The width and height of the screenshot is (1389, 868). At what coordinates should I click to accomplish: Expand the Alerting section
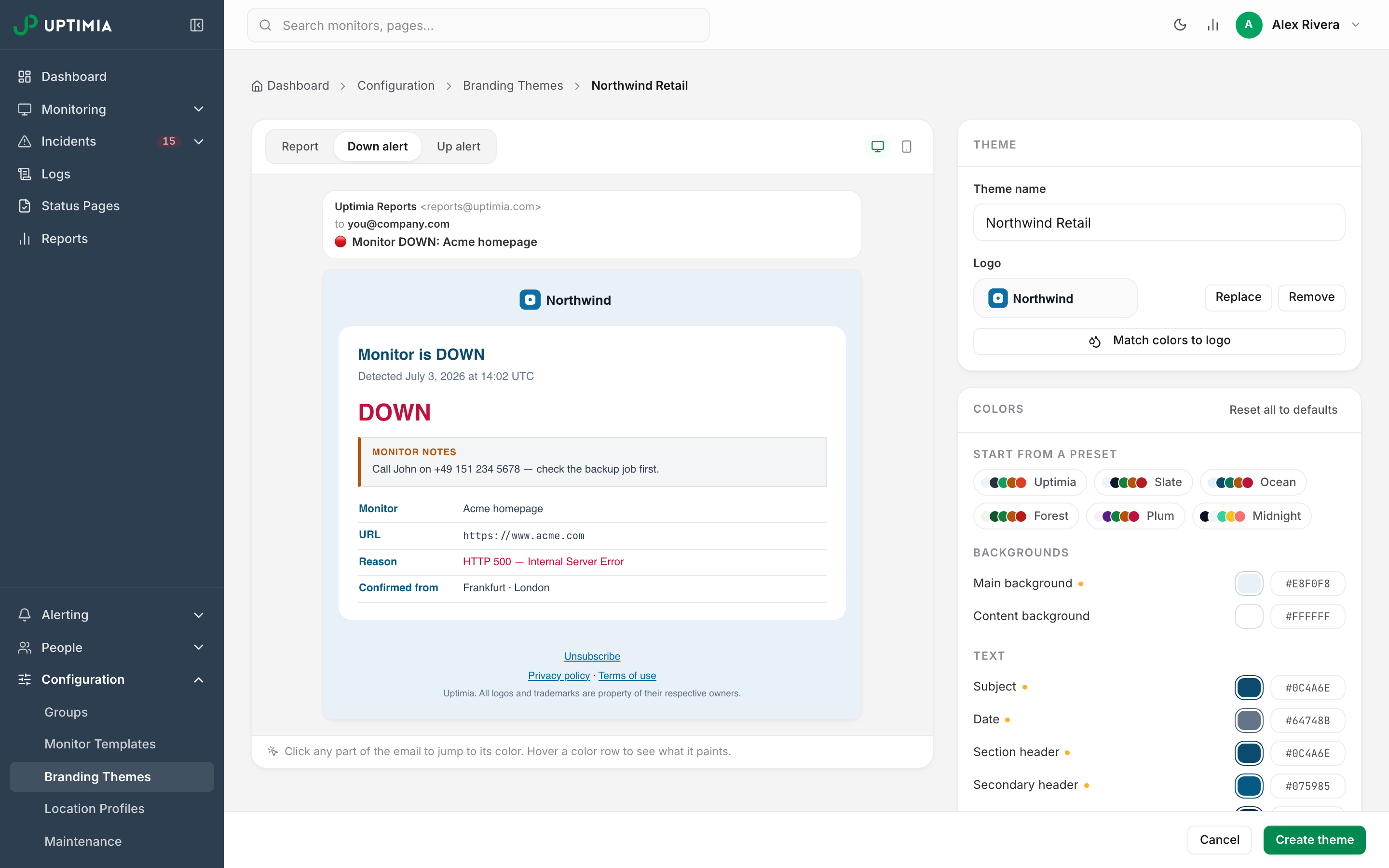(111, 614)
